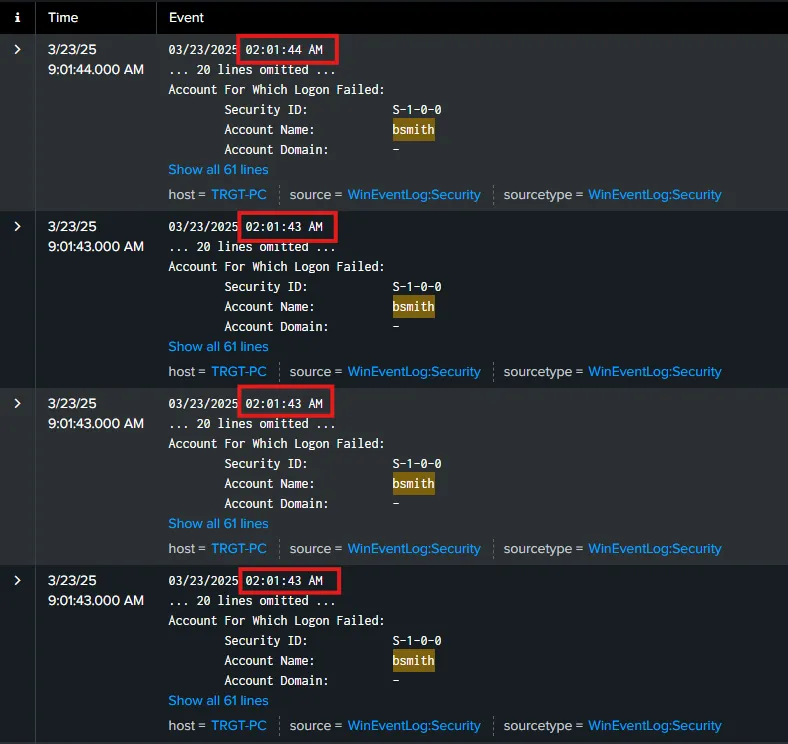Screen dimensions: 788x744
Task: Show all 61 lines in last event
Action: click(218, 701)
